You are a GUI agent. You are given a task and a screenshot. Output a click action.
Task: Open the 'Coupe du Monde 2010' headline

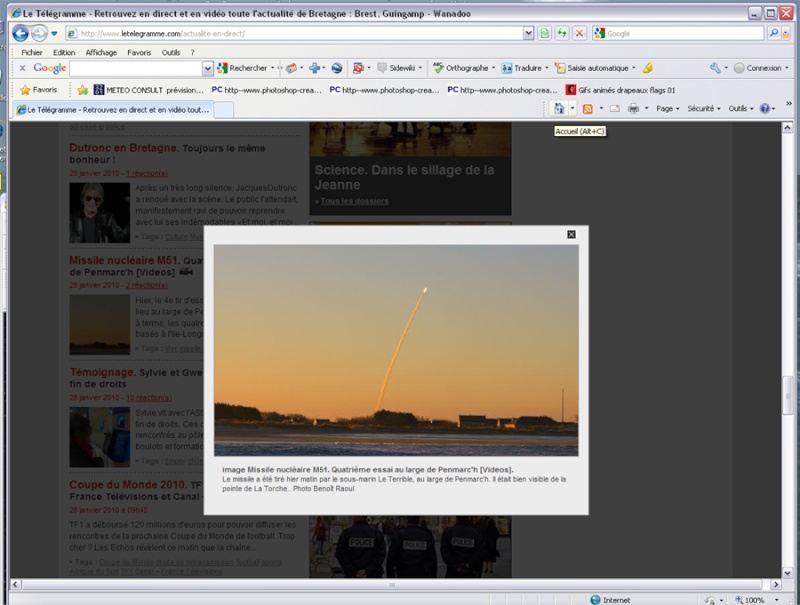coord(128,485)
